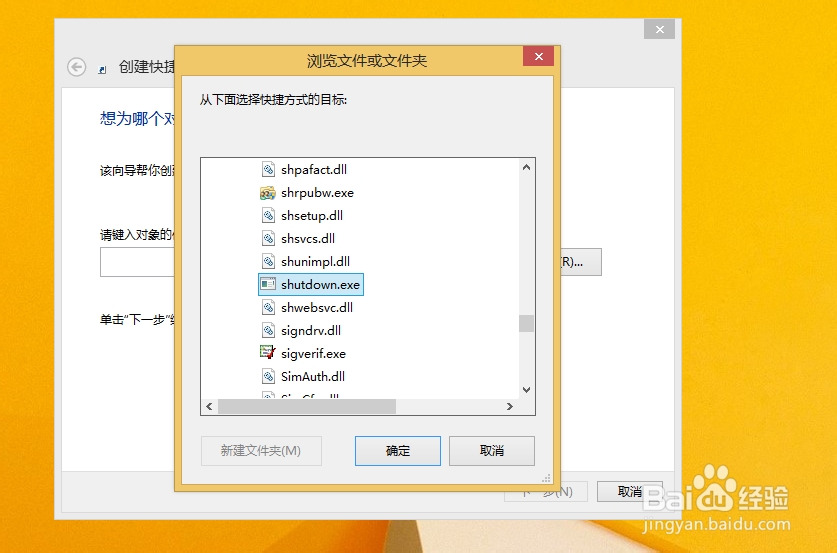Click the file list scroll up arrow
This screenshot has width=837, height=553.
526,167
